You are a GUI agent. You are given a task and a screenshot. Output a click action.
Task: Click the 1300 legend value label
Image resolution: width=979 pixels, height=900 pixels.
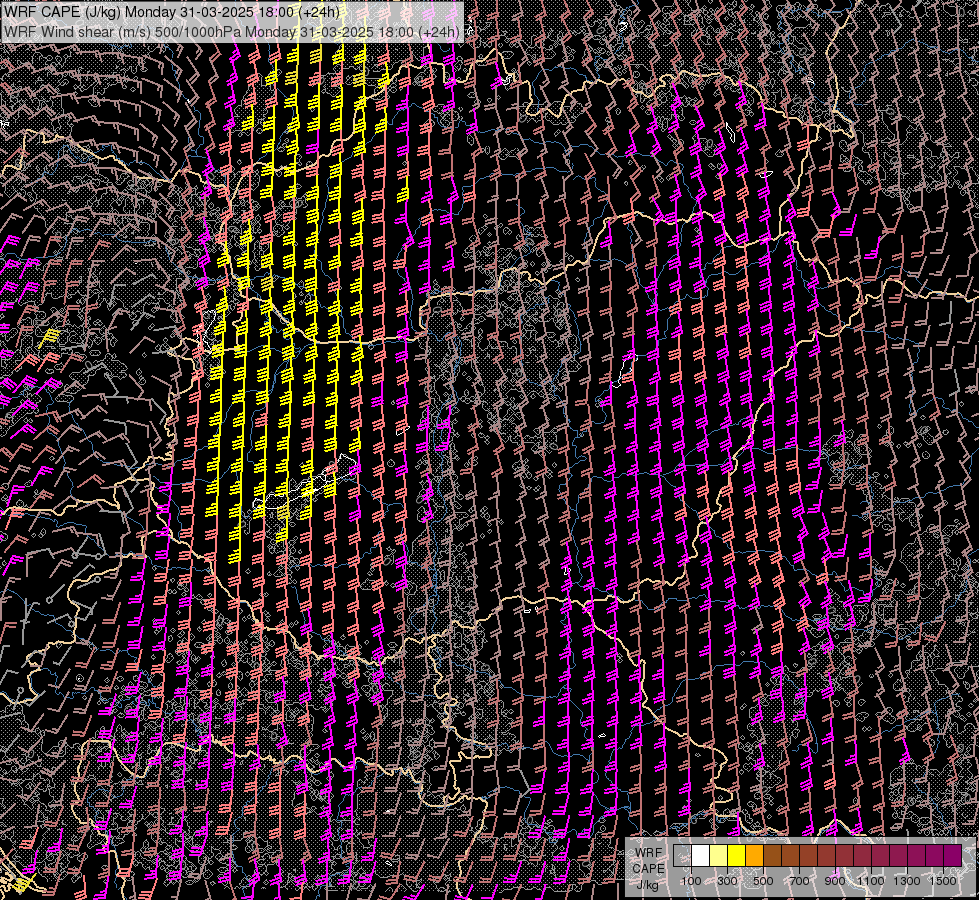coord(907,881)
